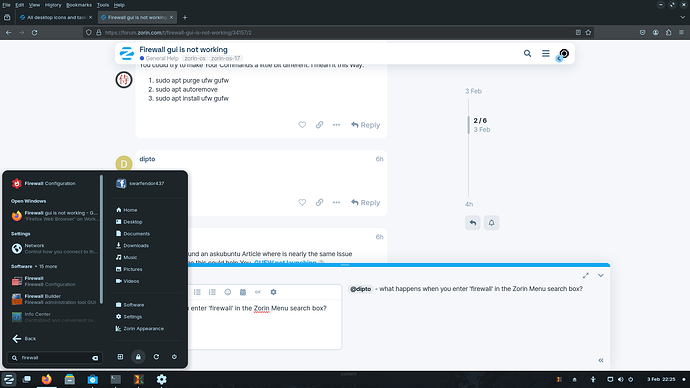Open Firewall Builder from search results

click(x=55, y=299)
